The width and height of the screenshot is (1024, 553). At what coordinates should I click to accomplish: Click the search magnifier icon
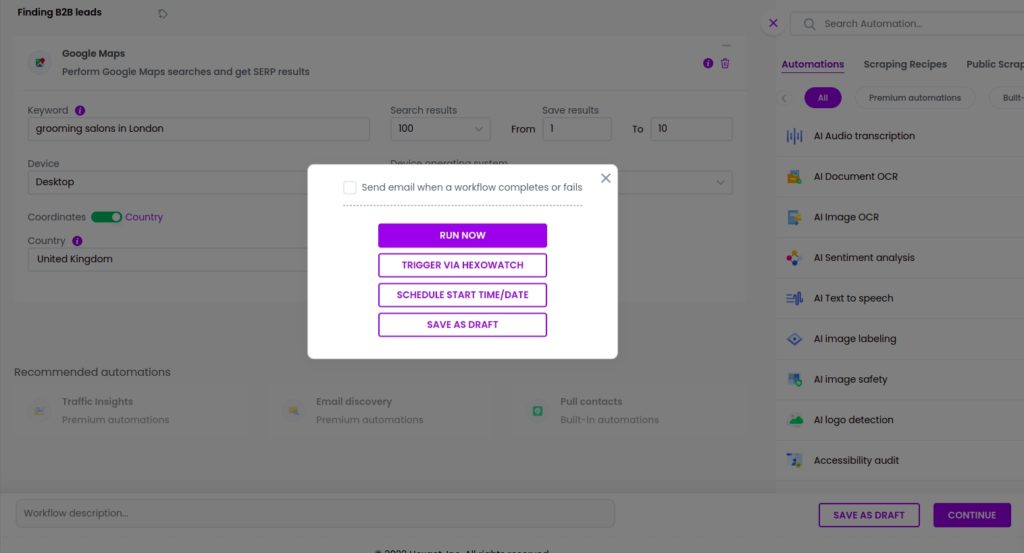[809, 24]
